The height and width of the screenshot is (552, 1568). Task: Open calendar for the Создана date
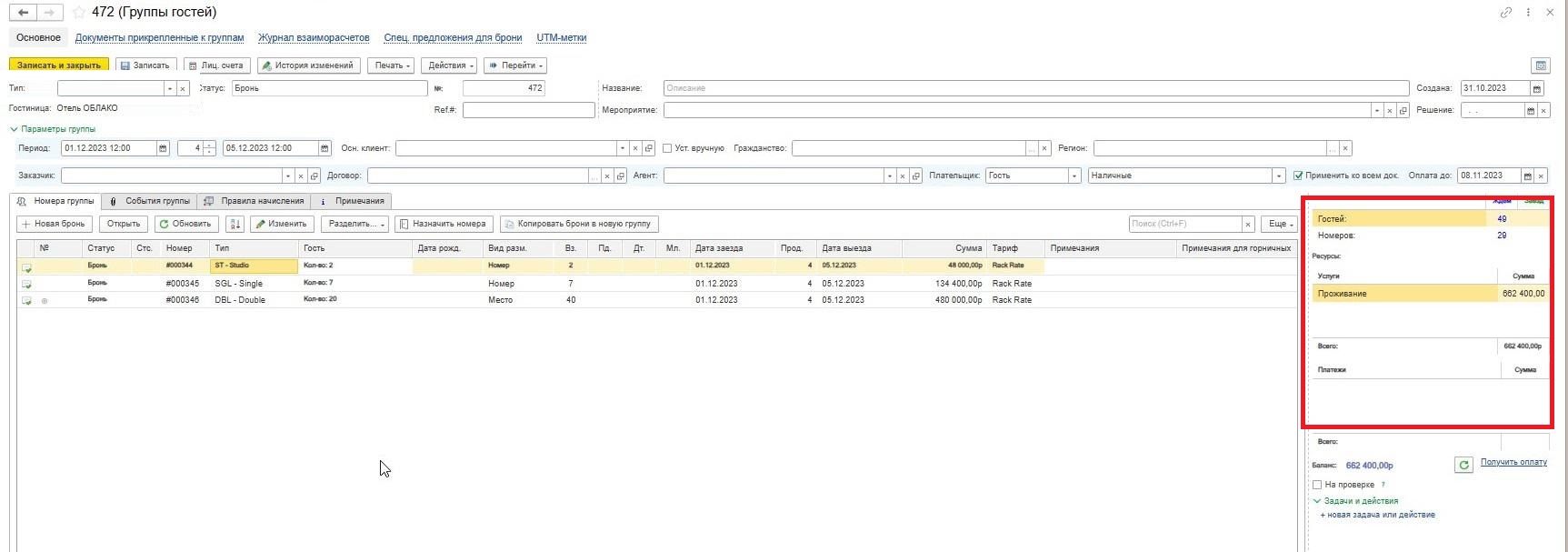pyautogui.click(x=1537, y=88)
